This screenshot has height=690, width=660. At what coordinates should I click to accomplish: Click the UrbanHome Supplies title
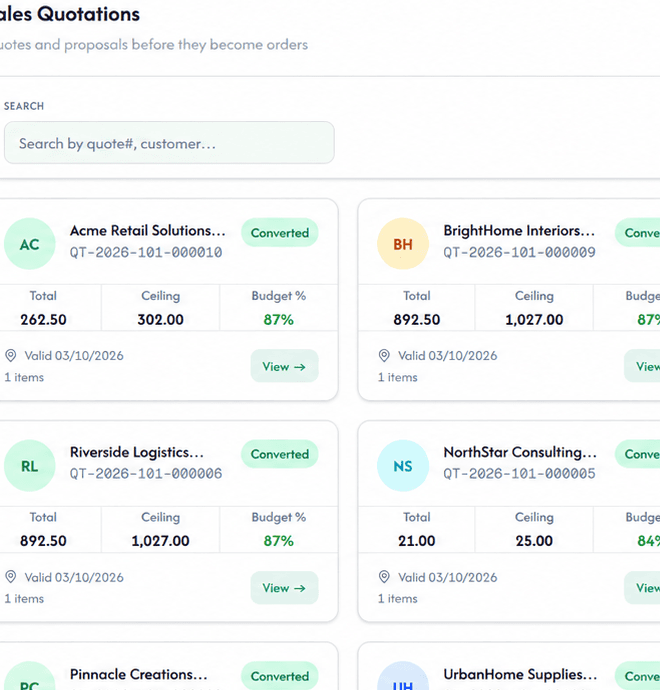pyautogui.click(x=520, y=674)
